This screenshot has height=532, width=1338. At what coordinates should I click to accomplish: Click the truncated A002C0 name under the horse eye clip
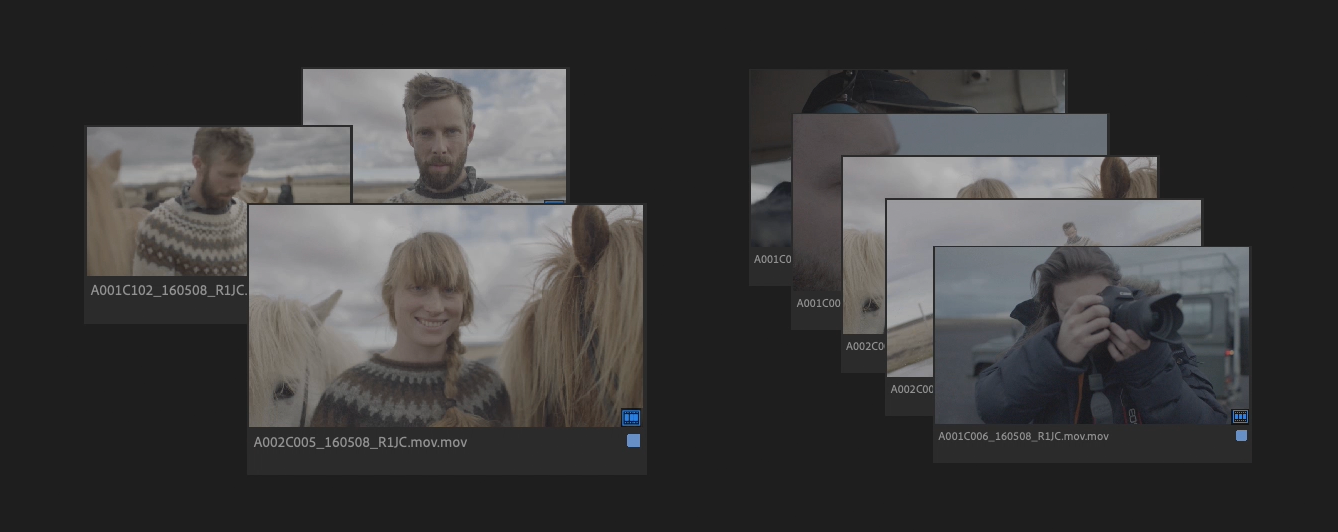865,346
